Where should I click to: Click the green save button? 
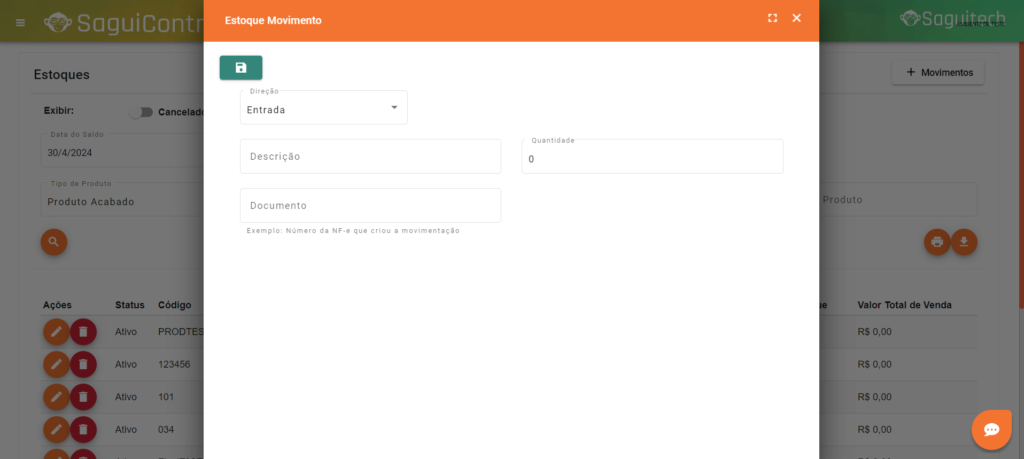coord(241,68)
